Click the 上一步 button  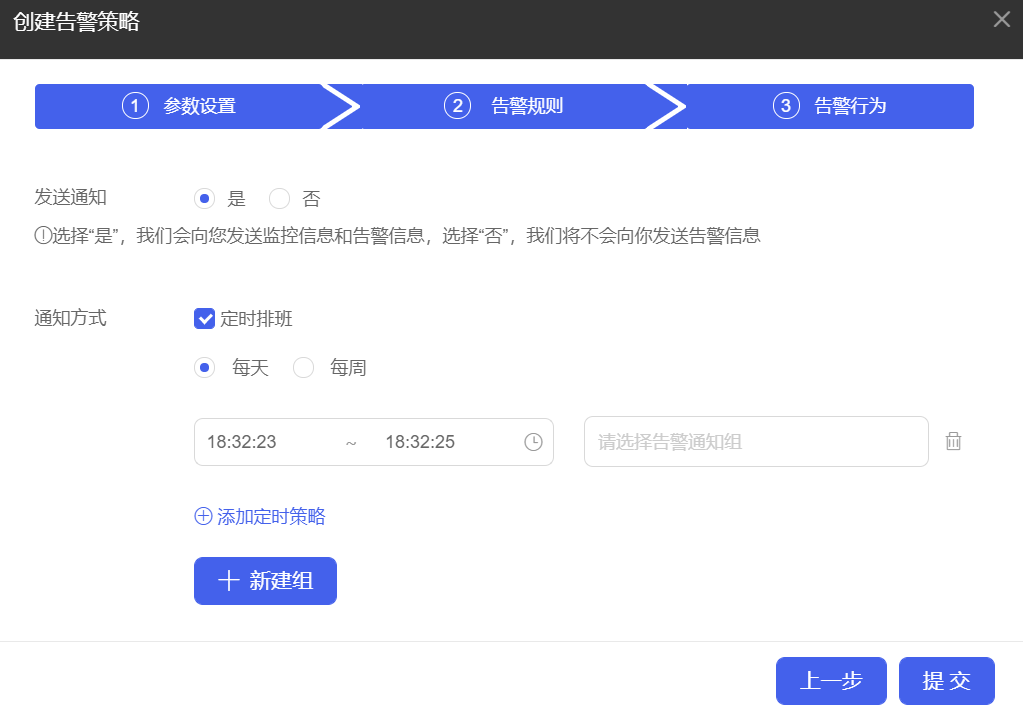(831, 680)
